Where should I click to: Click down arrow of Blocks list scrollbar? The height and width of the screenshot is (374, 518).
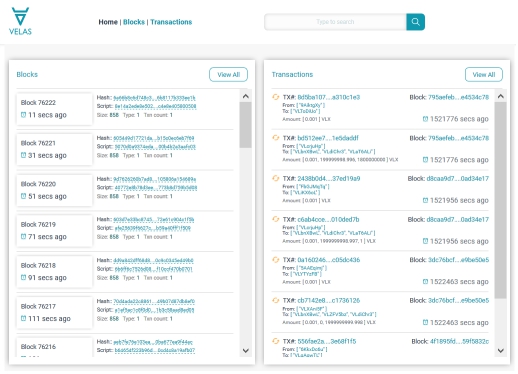click(246, 350)
